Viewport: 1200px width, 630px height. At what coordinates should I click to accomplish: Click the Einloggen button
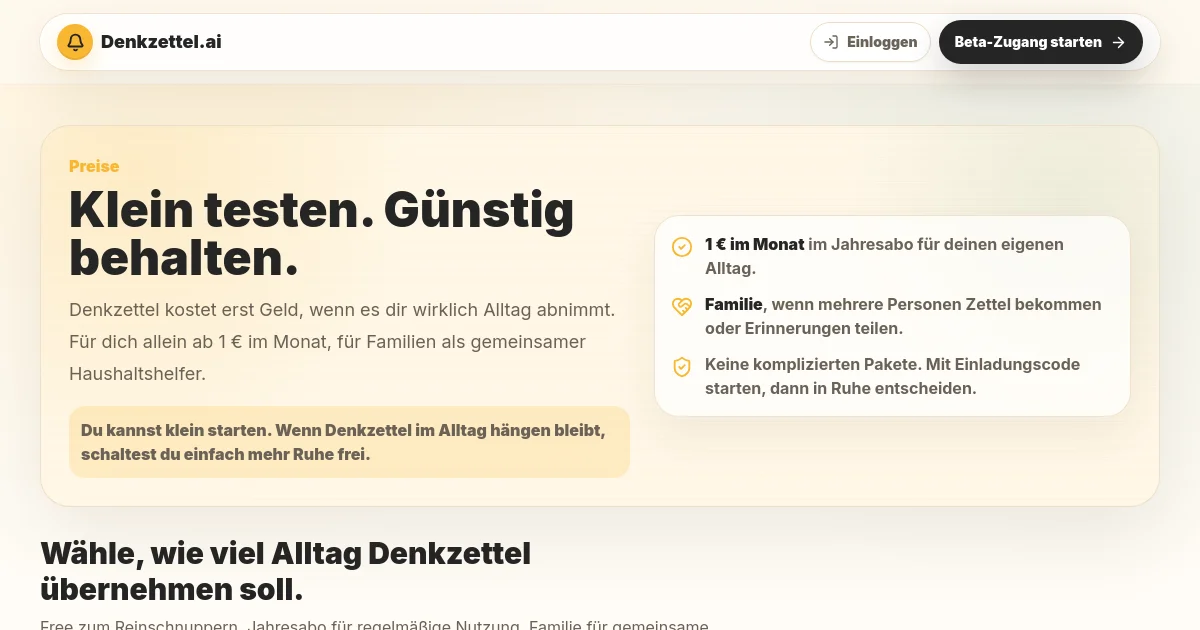click(870, 42)
